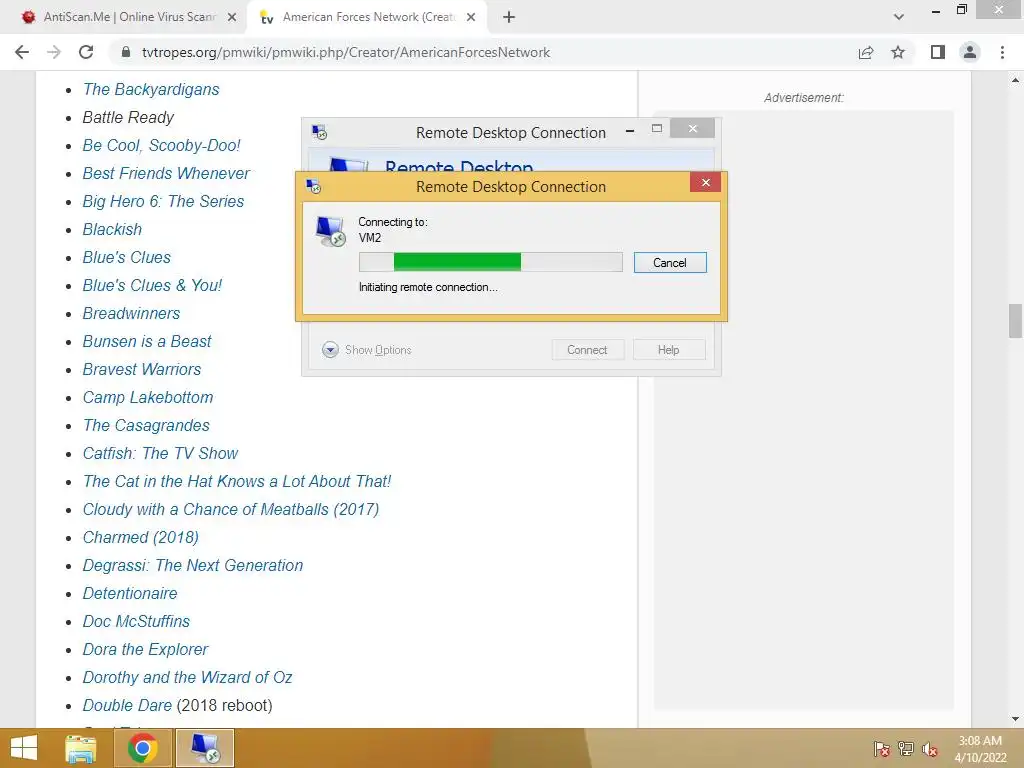
Task: Open Cloudy with a Chance of Meatballs link
Action: coord(231,509)
